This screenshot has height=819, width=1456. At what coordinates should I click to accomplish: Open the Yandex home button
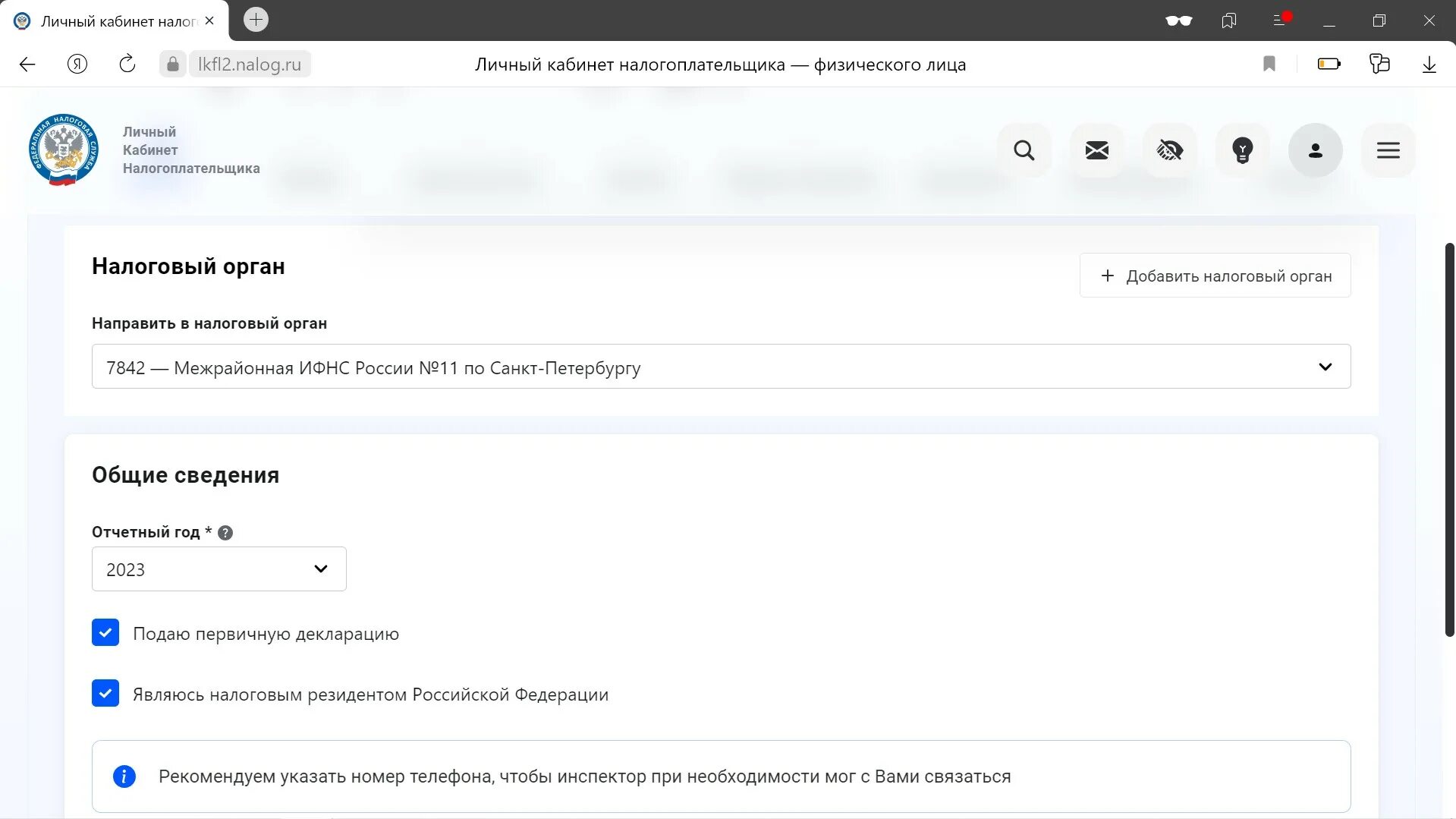77,65
